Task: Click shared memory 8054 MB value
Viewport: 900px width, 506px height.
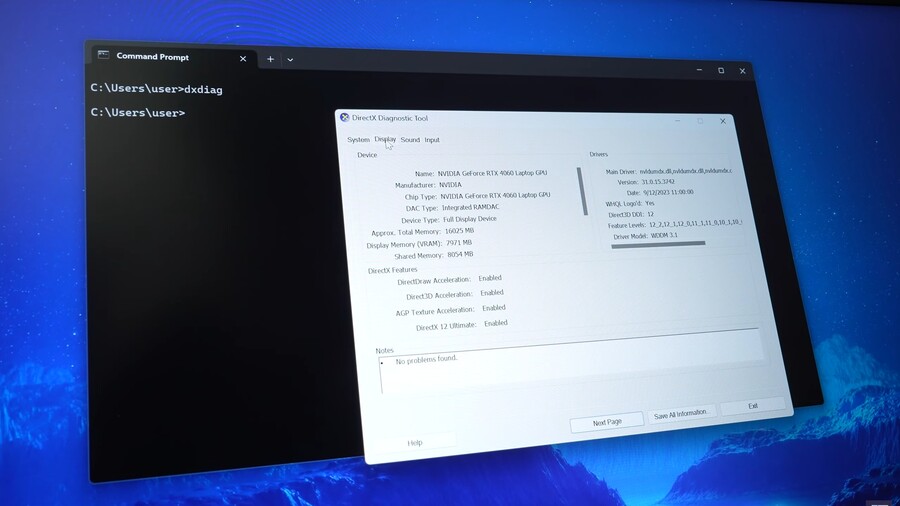Action: click(460, 255)
